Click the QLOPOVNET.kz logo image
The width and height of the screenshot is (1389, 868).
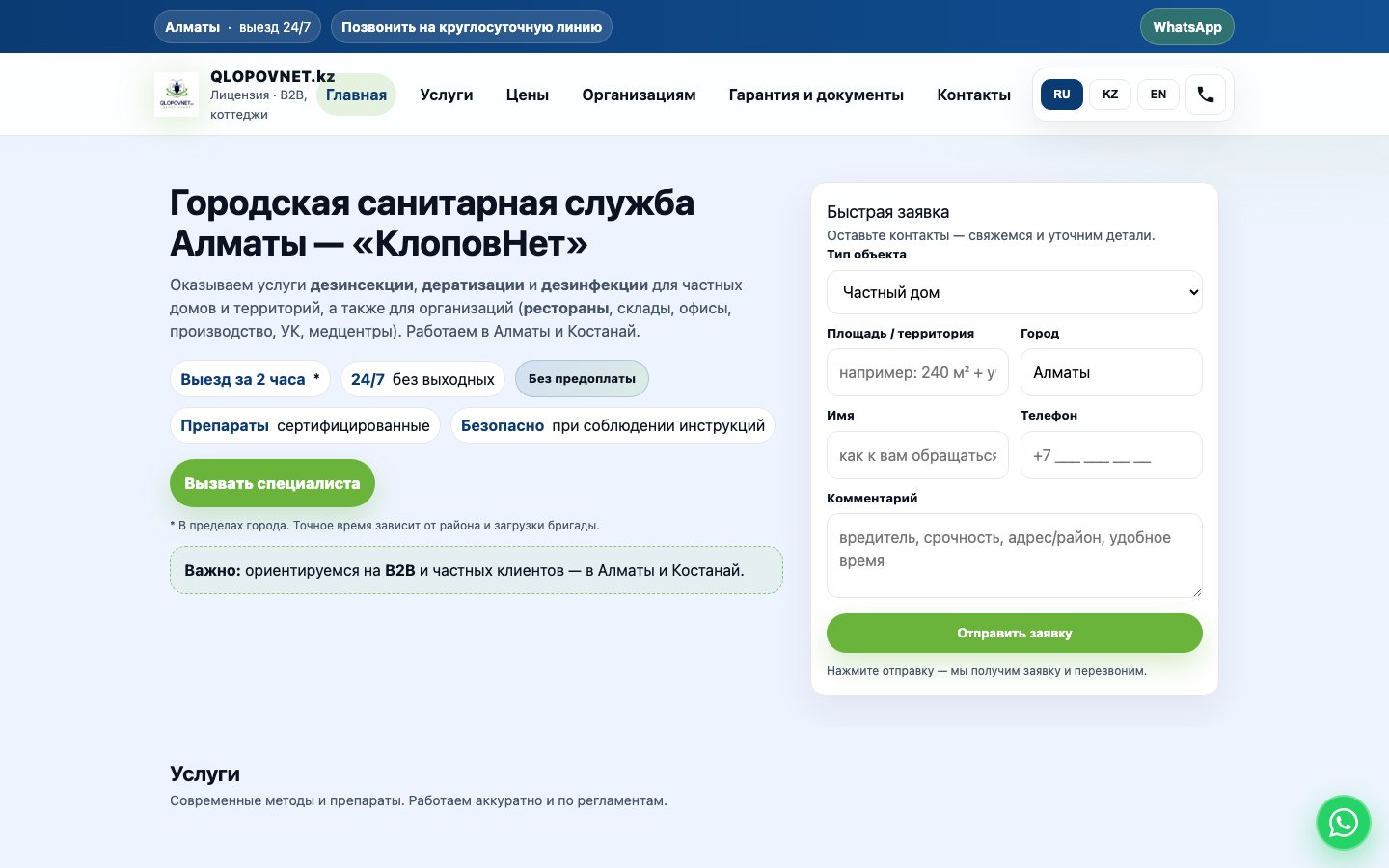pos(177,95)
